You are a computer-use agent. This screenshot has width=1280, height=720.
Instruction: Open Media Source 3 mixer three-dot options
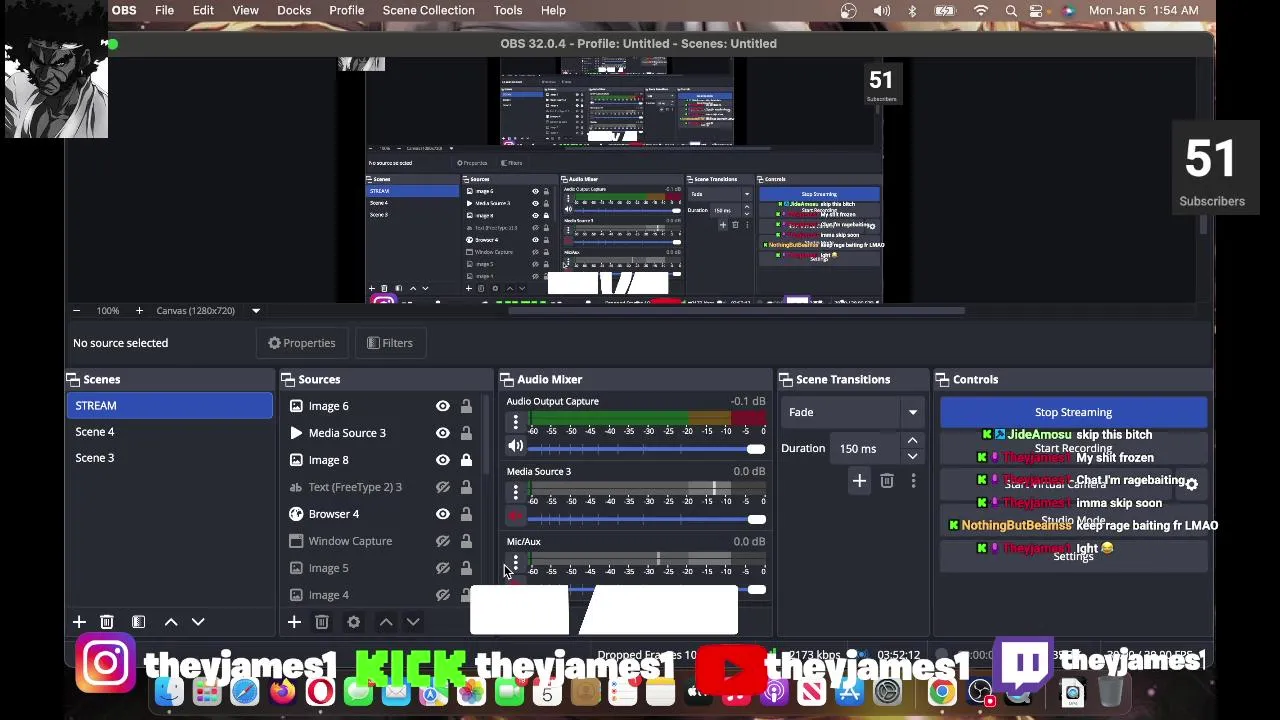point(515,492)
